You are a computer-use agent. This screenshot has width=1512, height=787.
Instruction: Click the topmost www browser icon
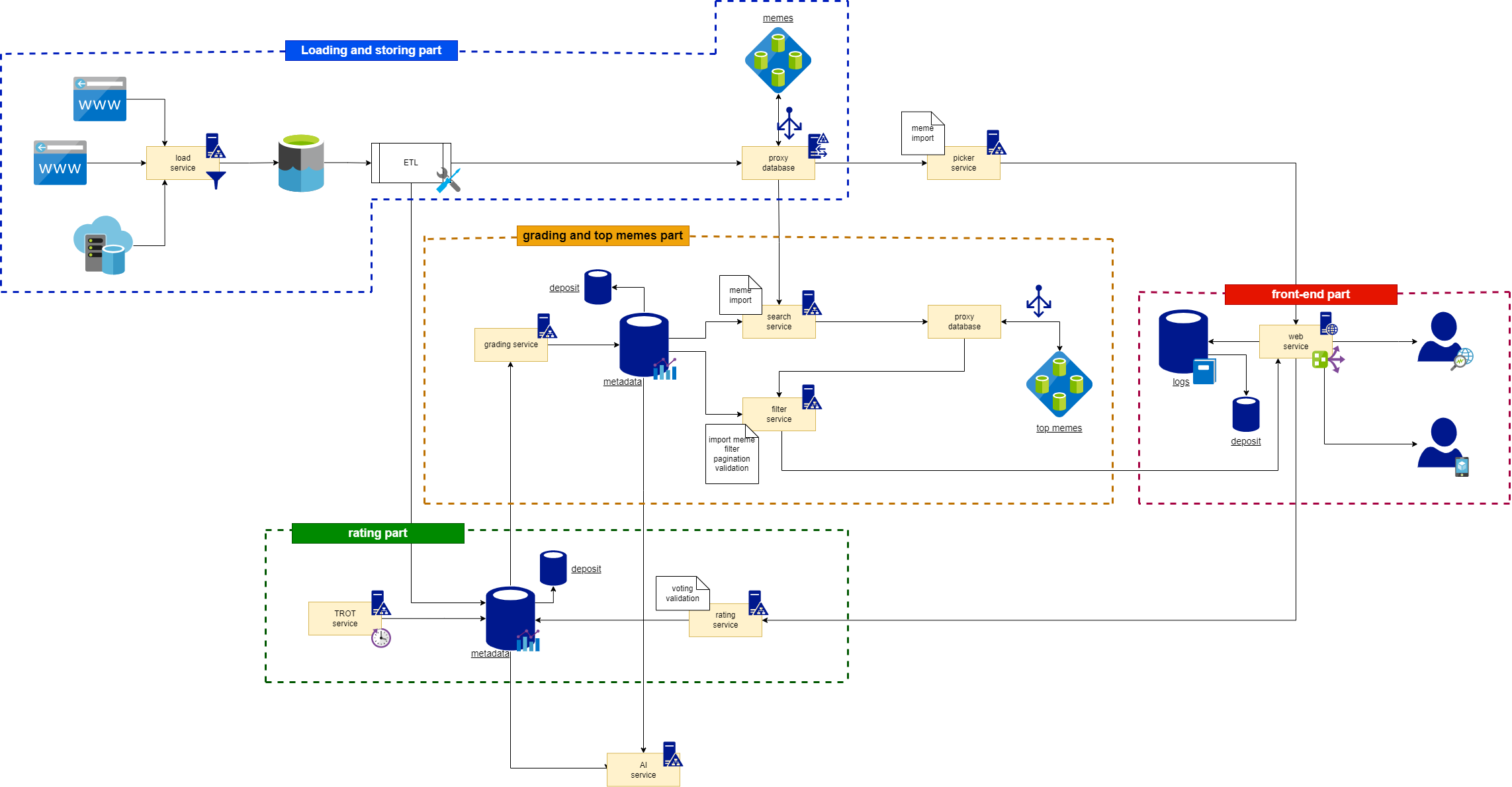(99, 99)
